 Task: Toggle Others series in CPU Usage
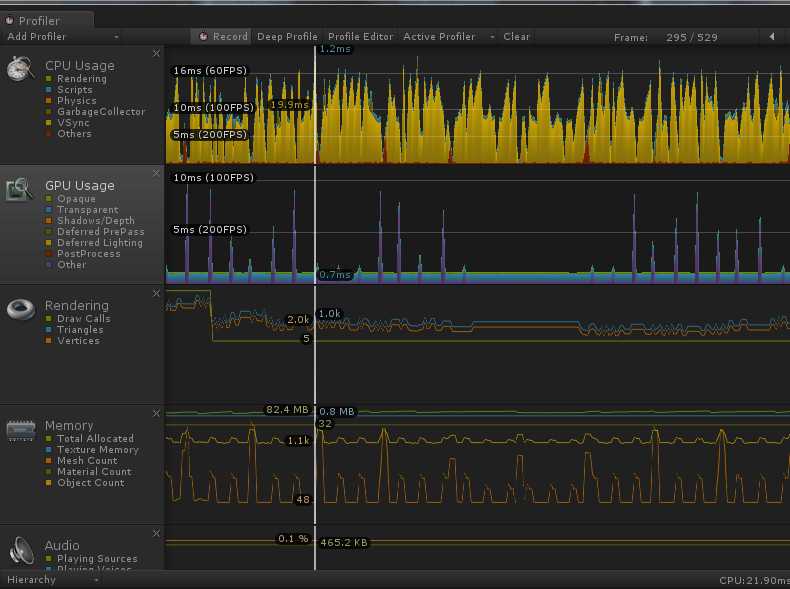coord(49,134)
